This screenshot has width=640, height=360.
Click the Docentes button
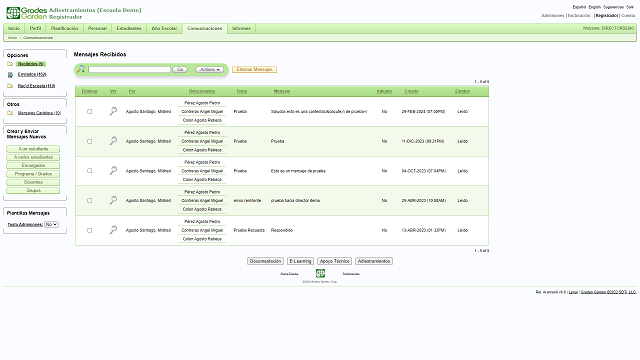pos(33,182)
